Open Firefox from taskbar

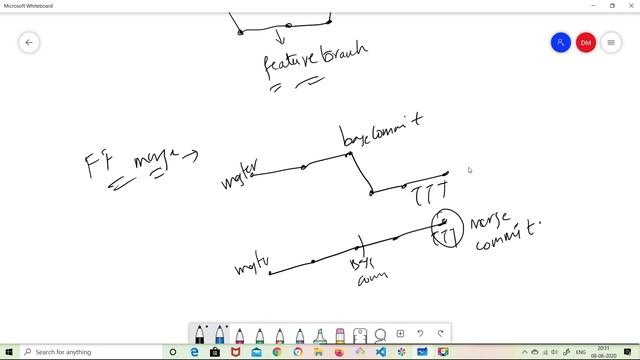[339, 352]
